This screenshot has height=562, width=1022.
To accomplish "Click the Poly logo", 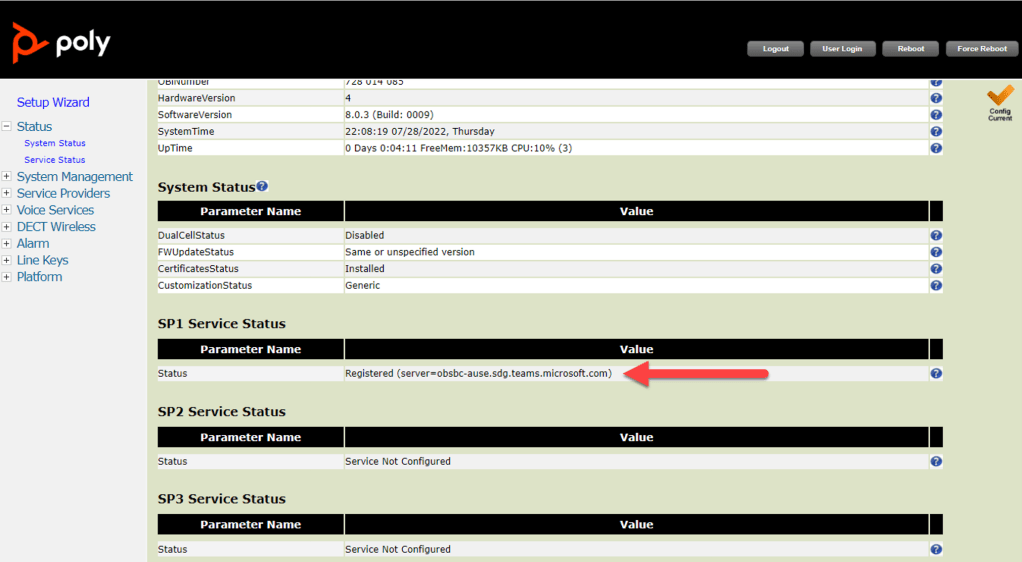I will point(61,43).
